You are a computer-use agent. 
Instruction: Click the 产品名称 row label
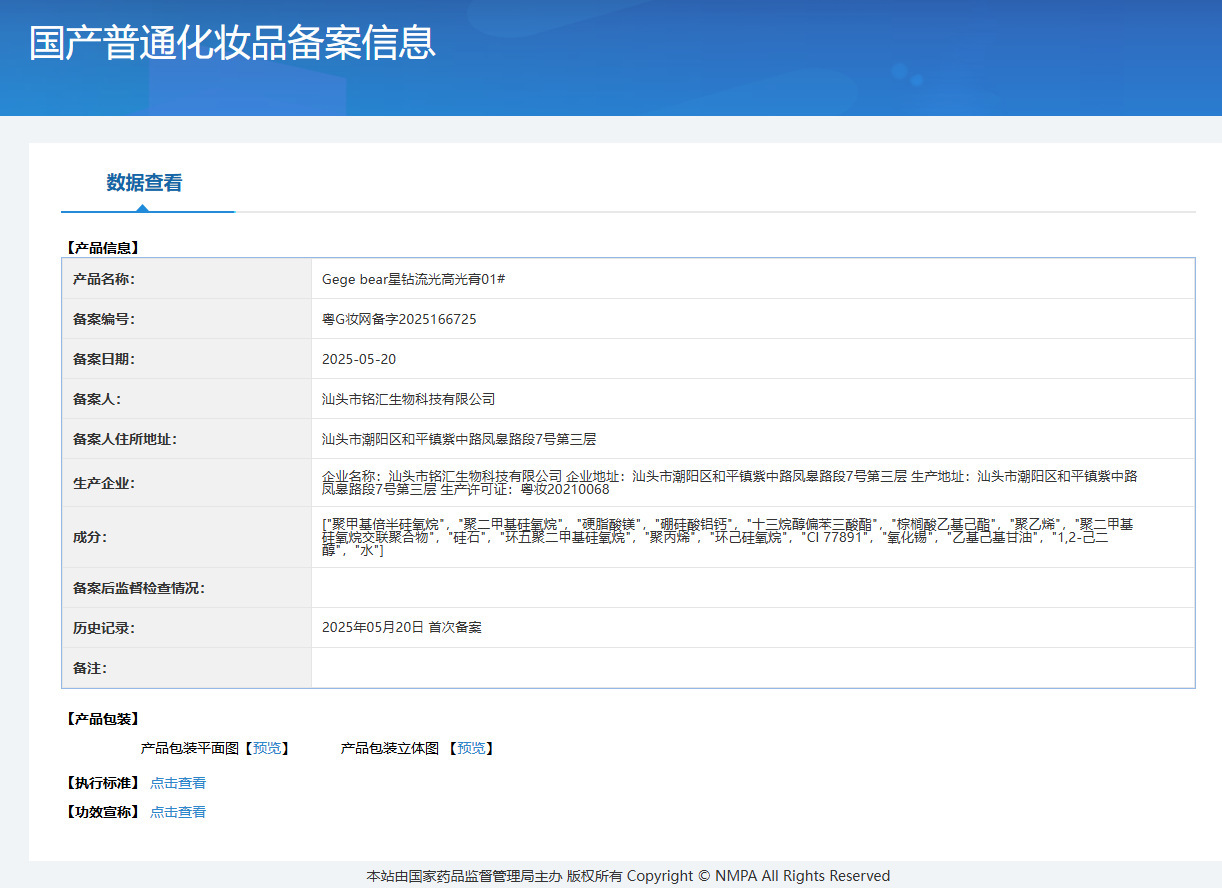click(104, 279)
